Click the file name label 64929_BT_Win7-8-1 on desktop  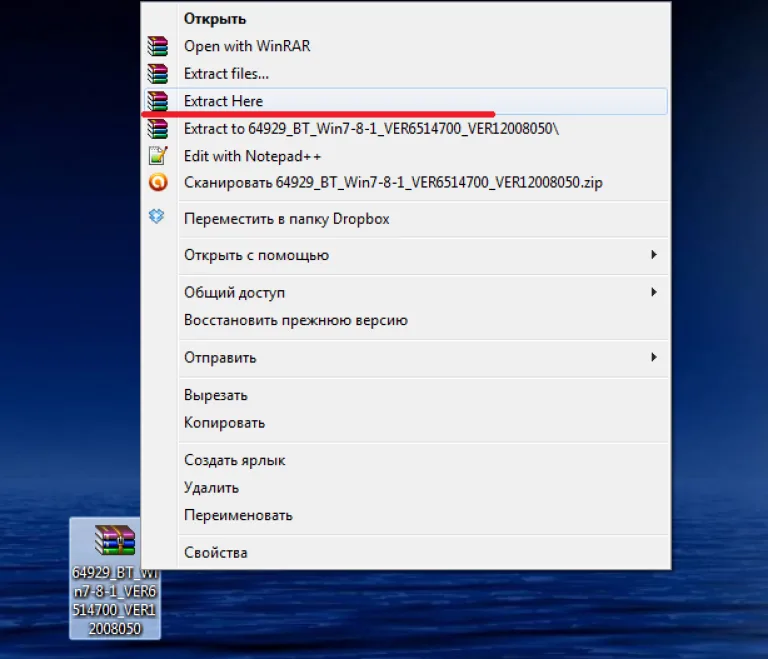115,600
